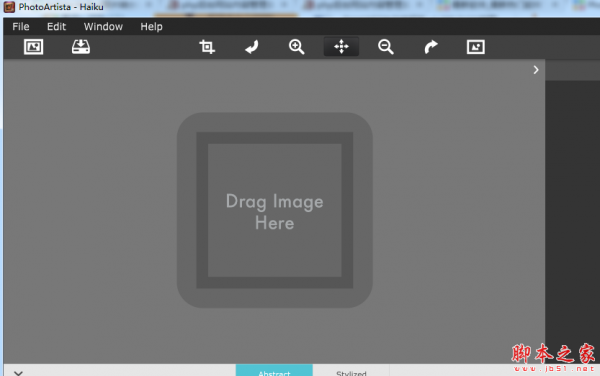Click the undo arrow icon
Image resolution: width=600 pixels, height=376 pixels.
click(x=252, y=47)
